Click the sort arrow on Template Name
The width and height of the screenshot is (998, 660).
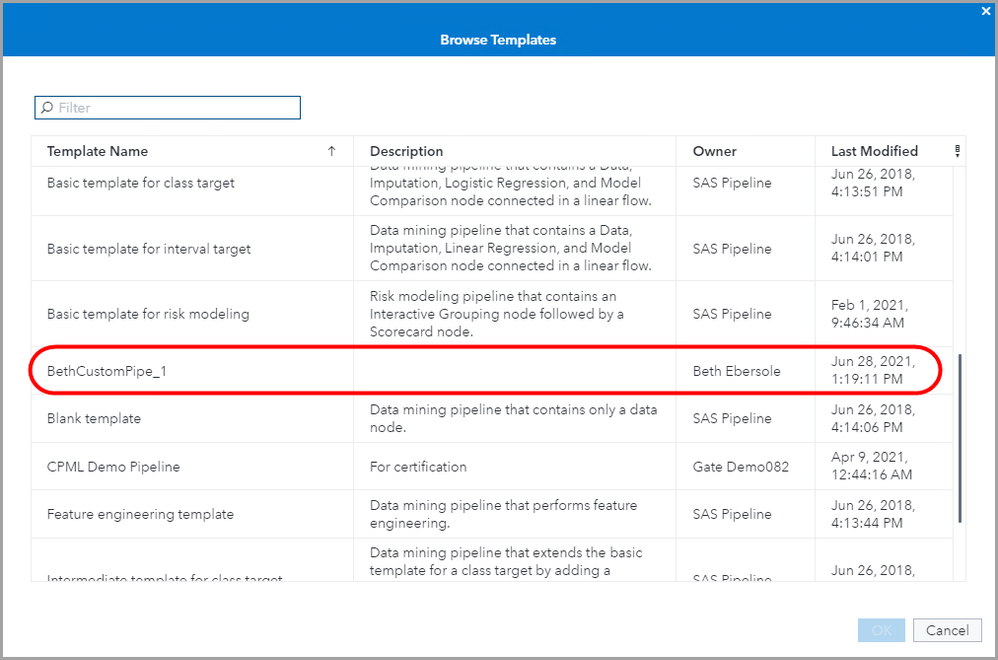click(332, 152)
